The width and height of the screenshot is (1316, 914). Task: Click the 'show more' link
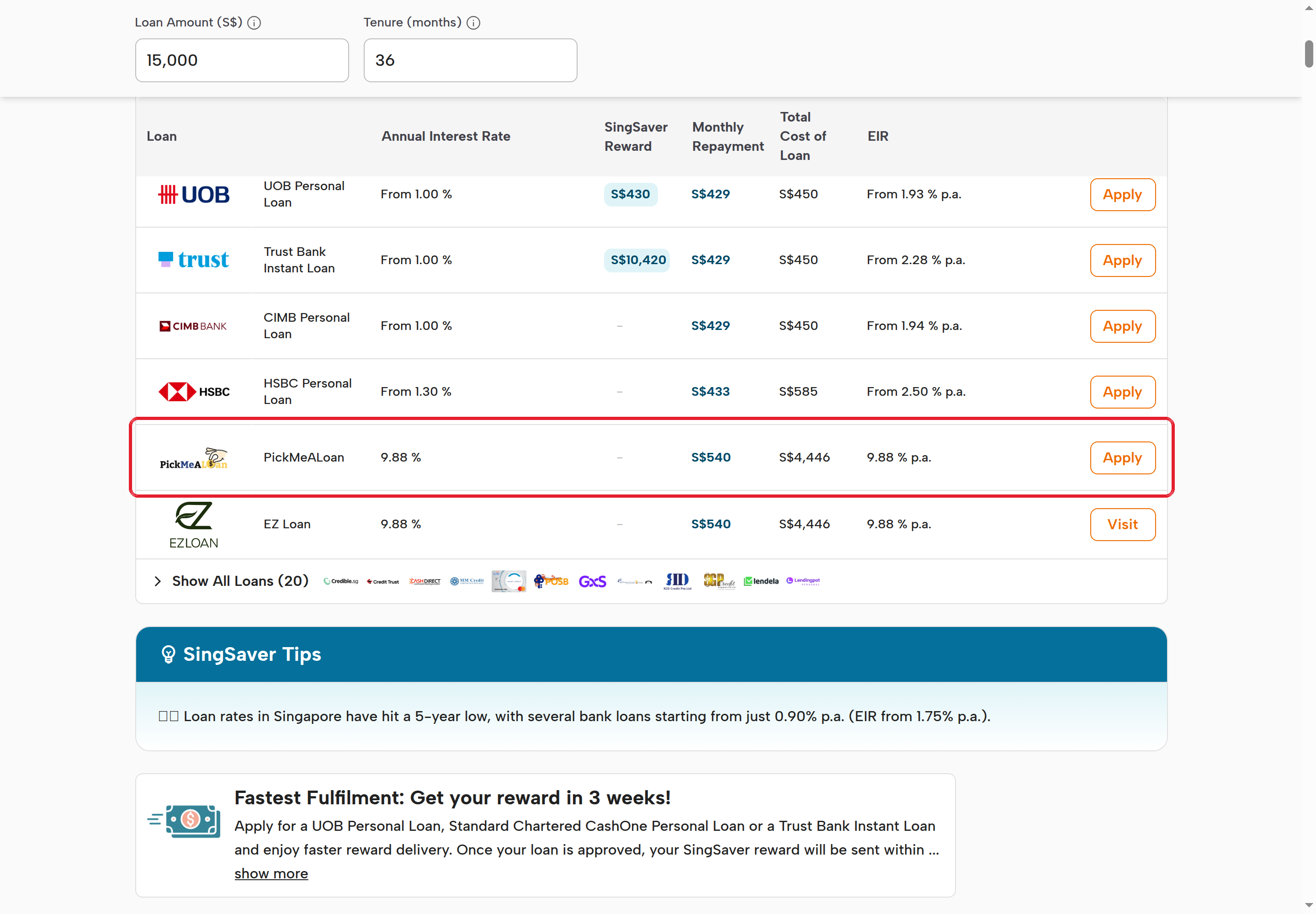tap(271, 874)
